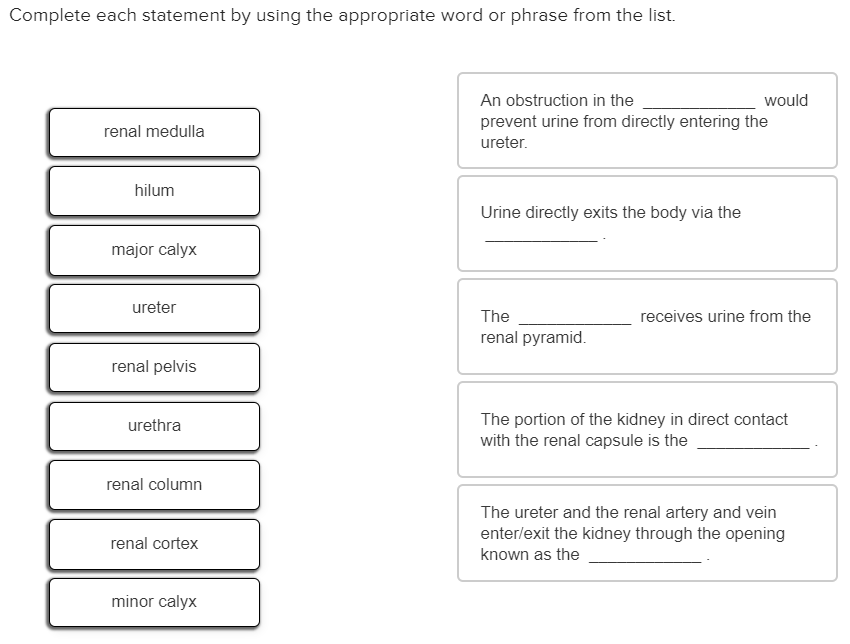Viewport: 850px width, 644px height.
Task: Select the urethra word tile
Action: point(154,426)
